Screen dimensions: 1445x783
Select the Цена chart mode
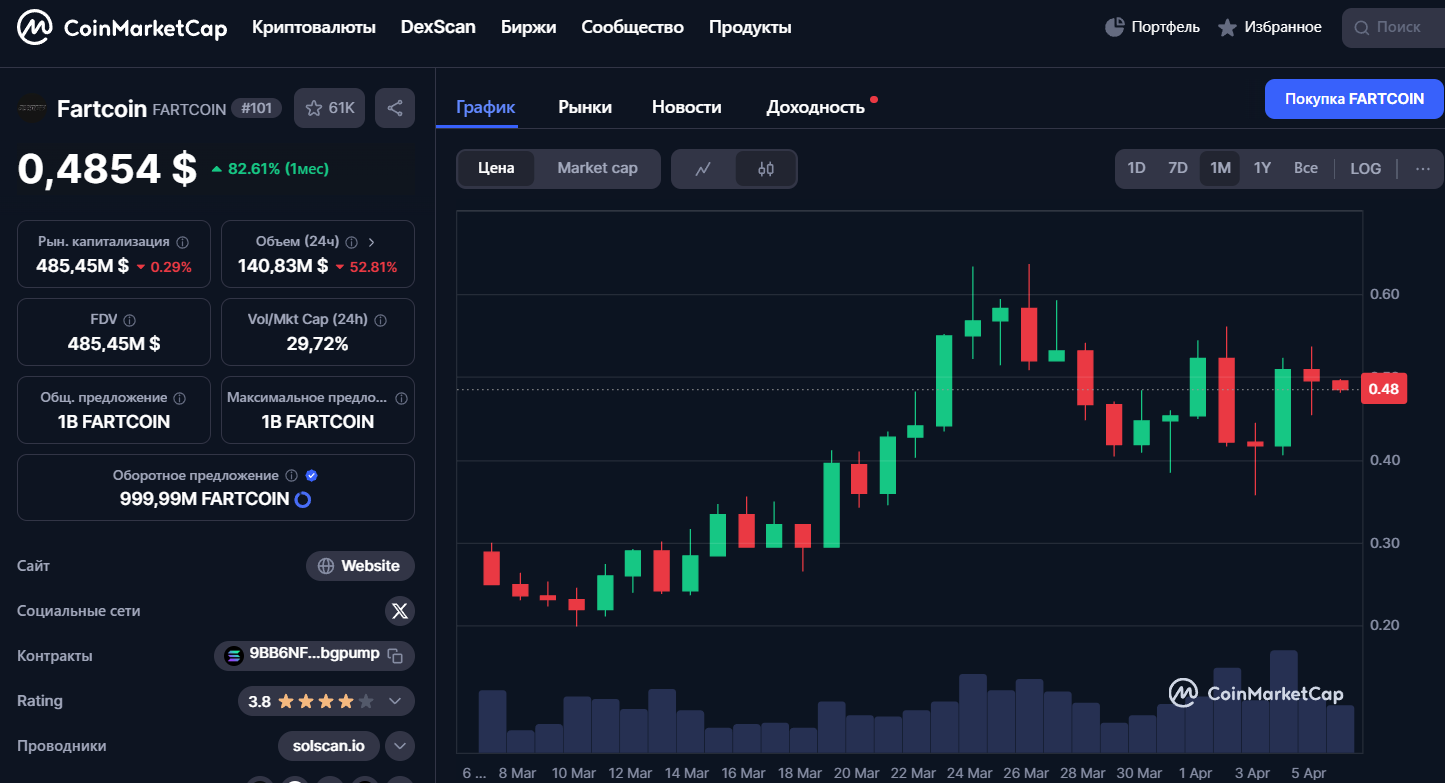tap(496, 168)
